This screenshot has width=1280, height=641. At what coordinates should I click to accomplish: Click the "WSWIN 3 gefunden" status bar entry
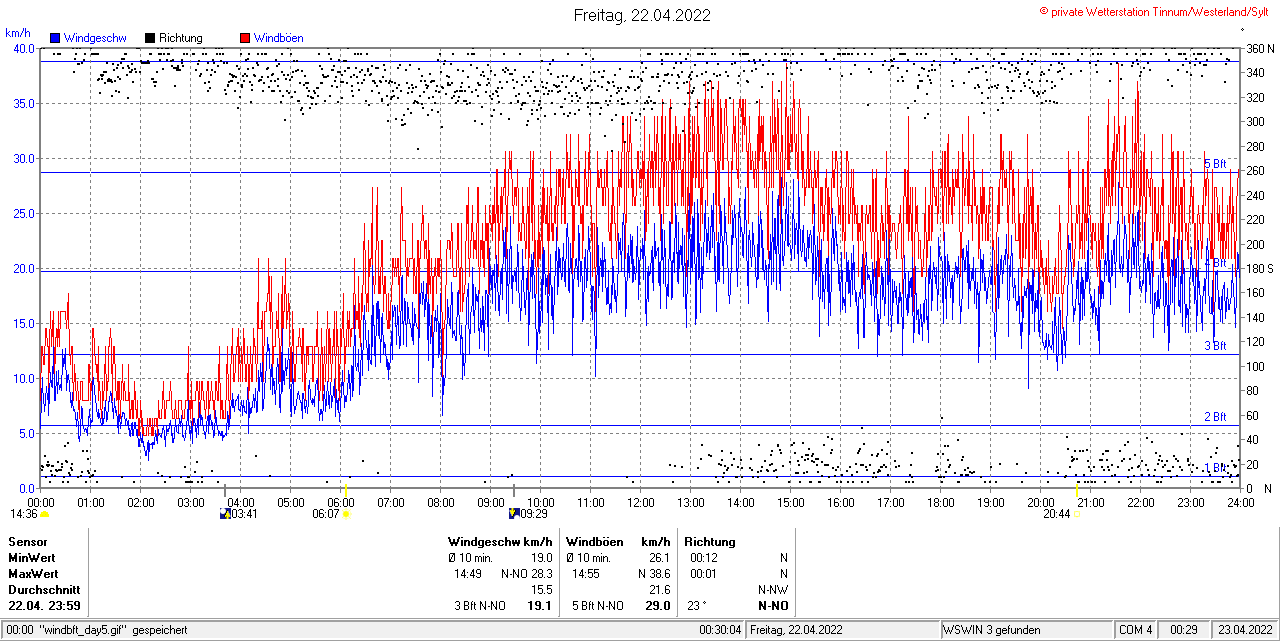tap(992, 630)
